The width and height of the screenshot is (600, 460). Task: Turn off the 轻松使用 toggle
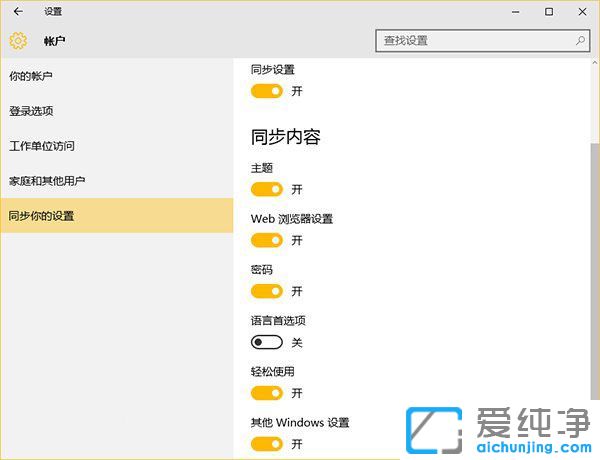click(x=267, y=393)
